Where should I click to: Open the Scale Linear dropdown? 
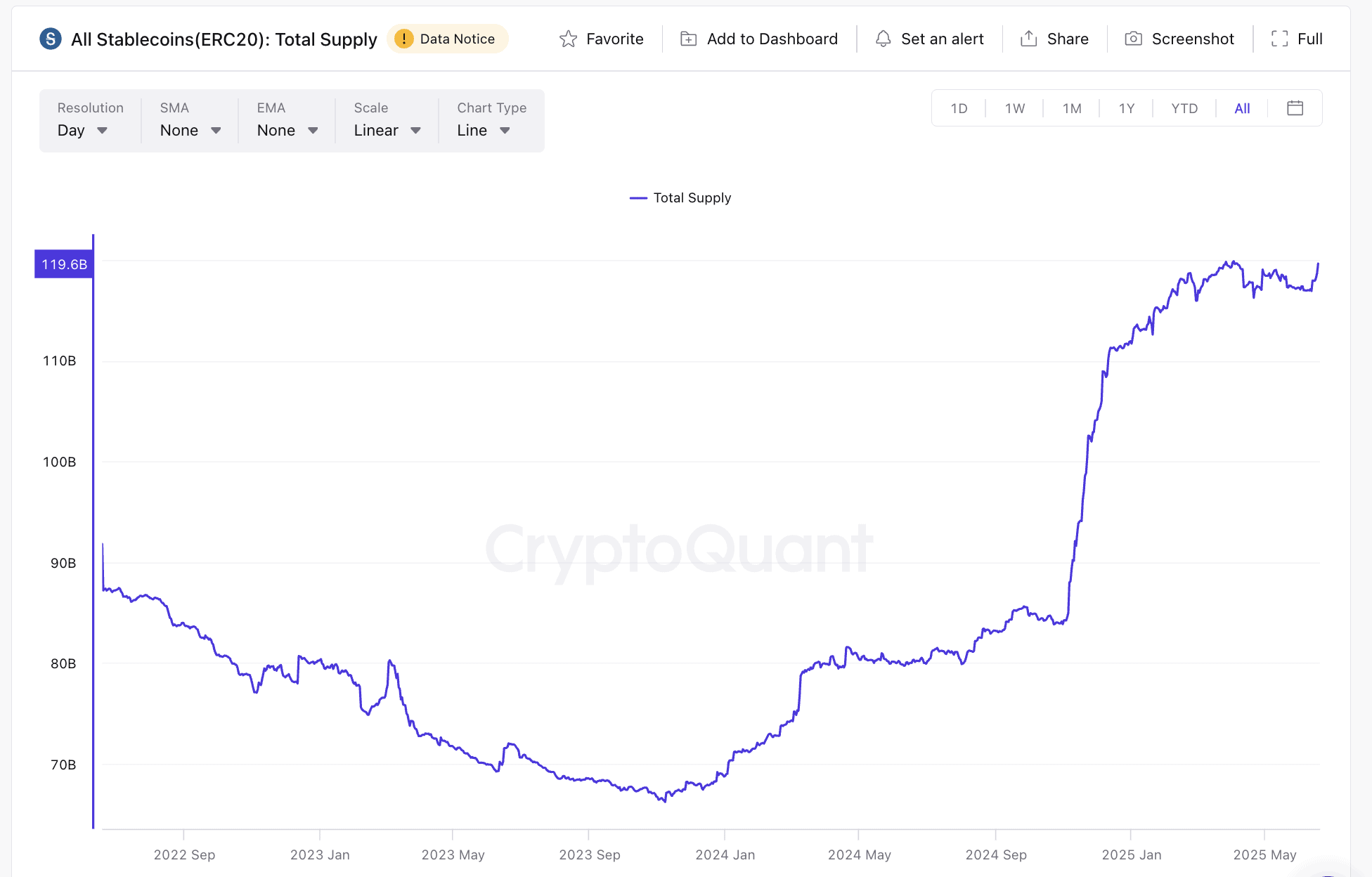387,131
